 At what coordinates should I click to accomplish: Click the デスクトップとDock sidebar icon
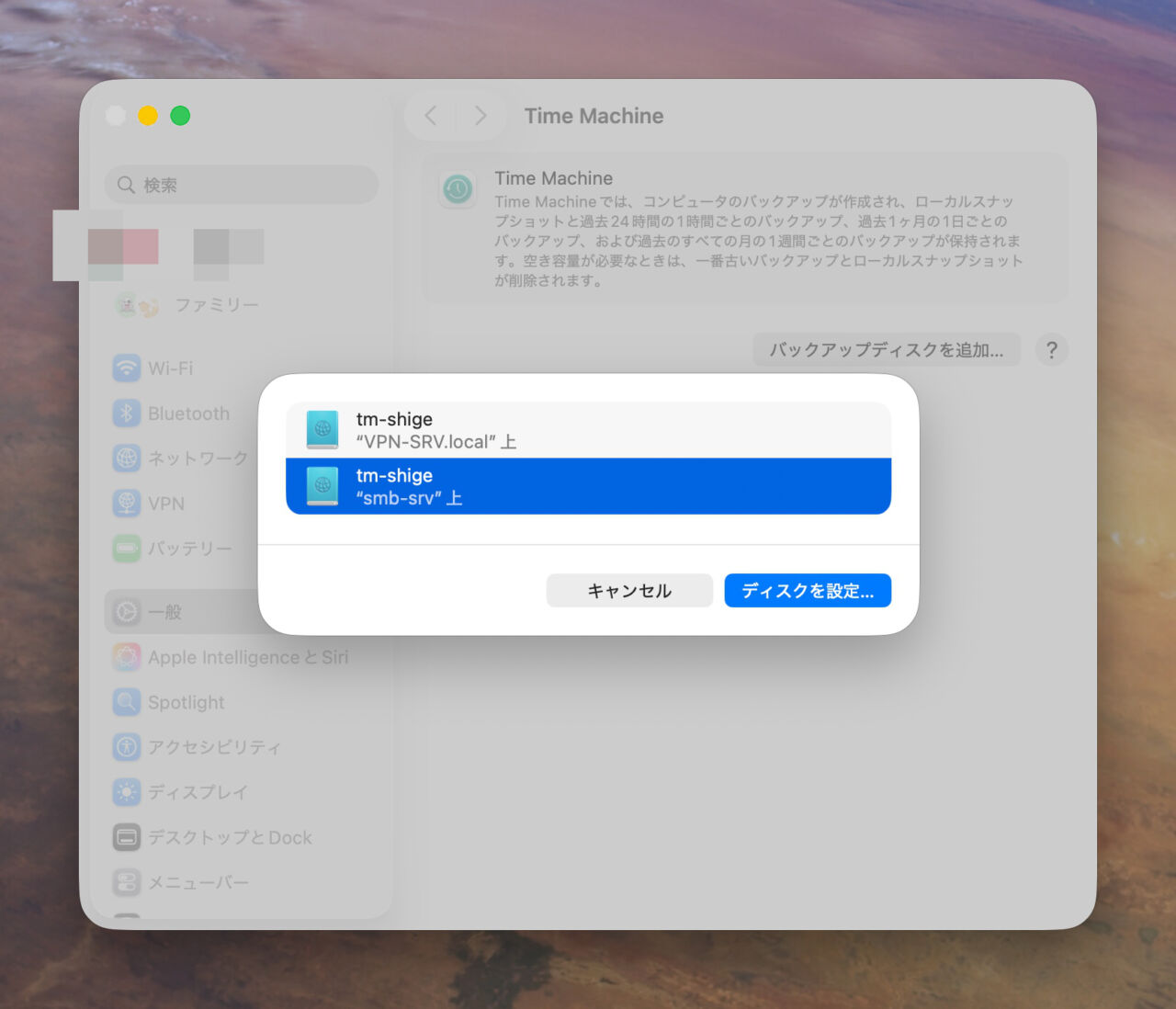coord(127,837)
